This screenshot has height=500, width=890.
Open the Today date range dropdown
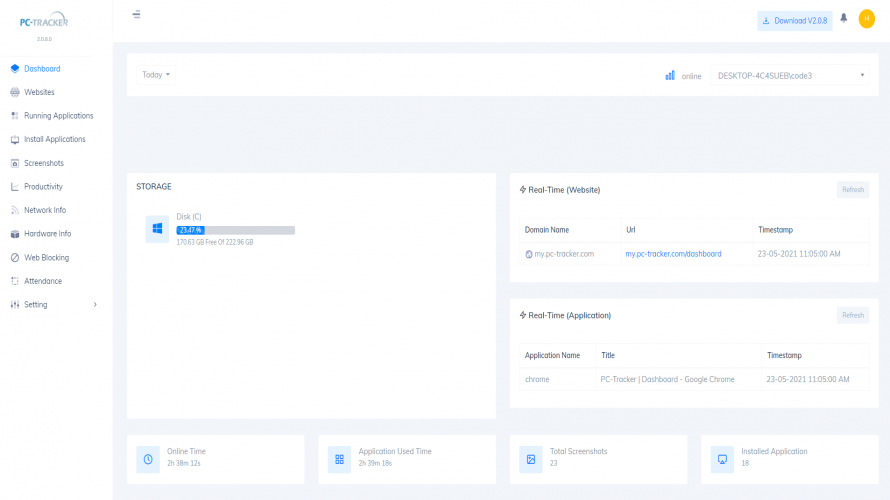(156, 75)
